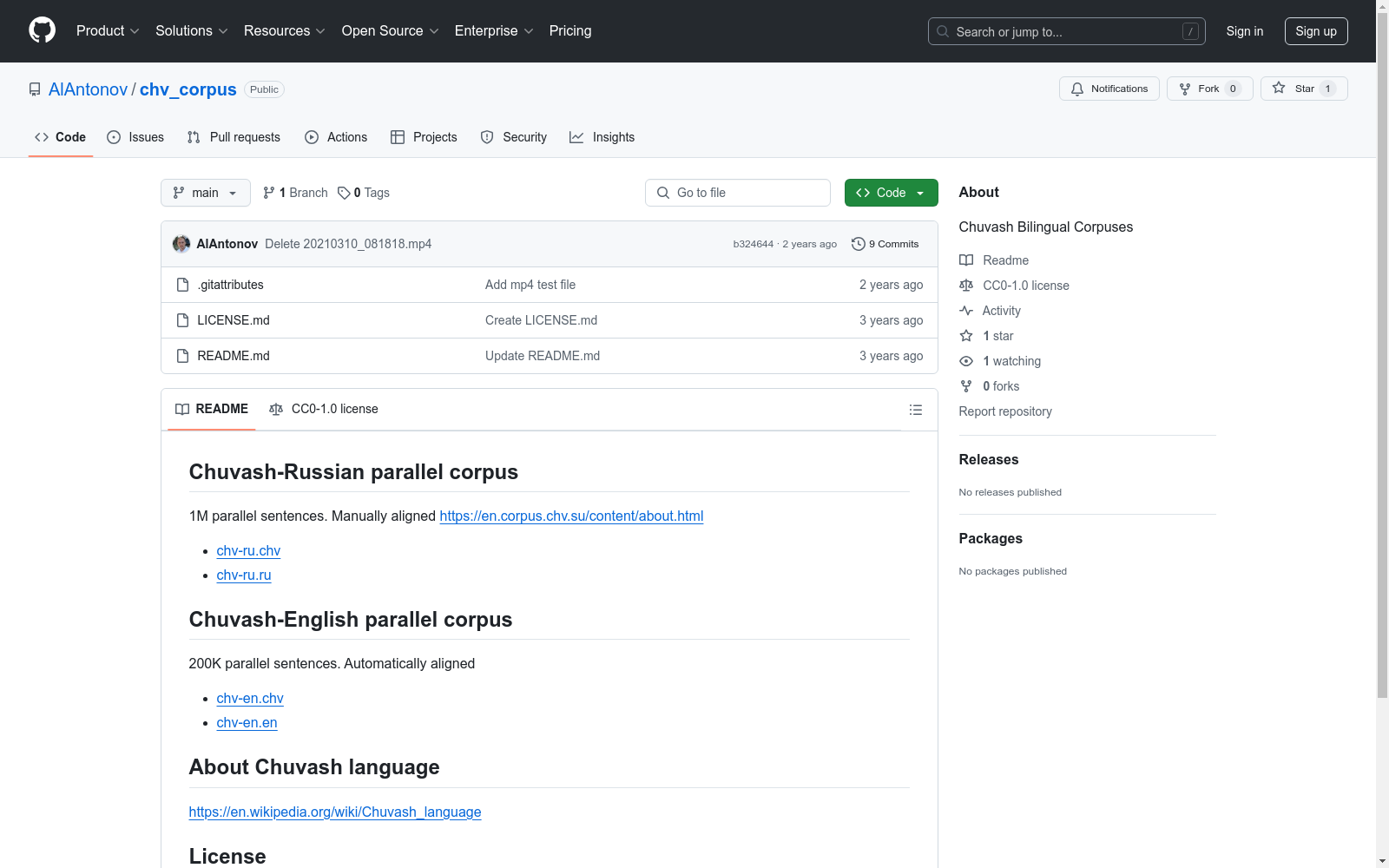
Task: Click the repository icon beside AlAntonov
Action: coord(35,89)
